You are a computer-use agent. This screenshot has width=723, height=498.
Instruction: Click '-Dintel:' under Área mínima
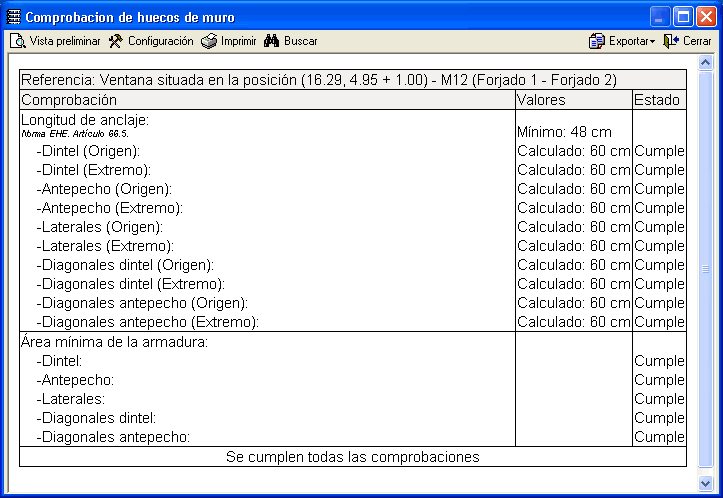click(x=59, y=361)
